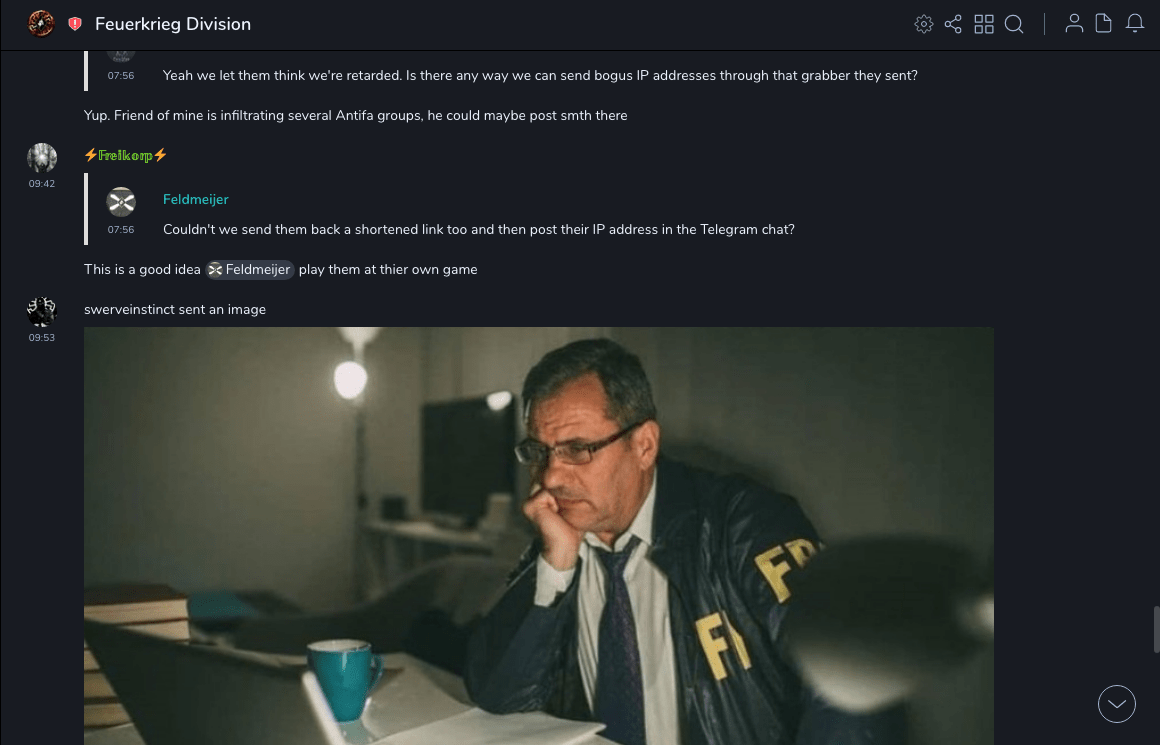Image resolution: width=1160 pixels, height=745 pixels.
Task: Click Feldmeijer's avatar in quoted message
Action: 121,202
